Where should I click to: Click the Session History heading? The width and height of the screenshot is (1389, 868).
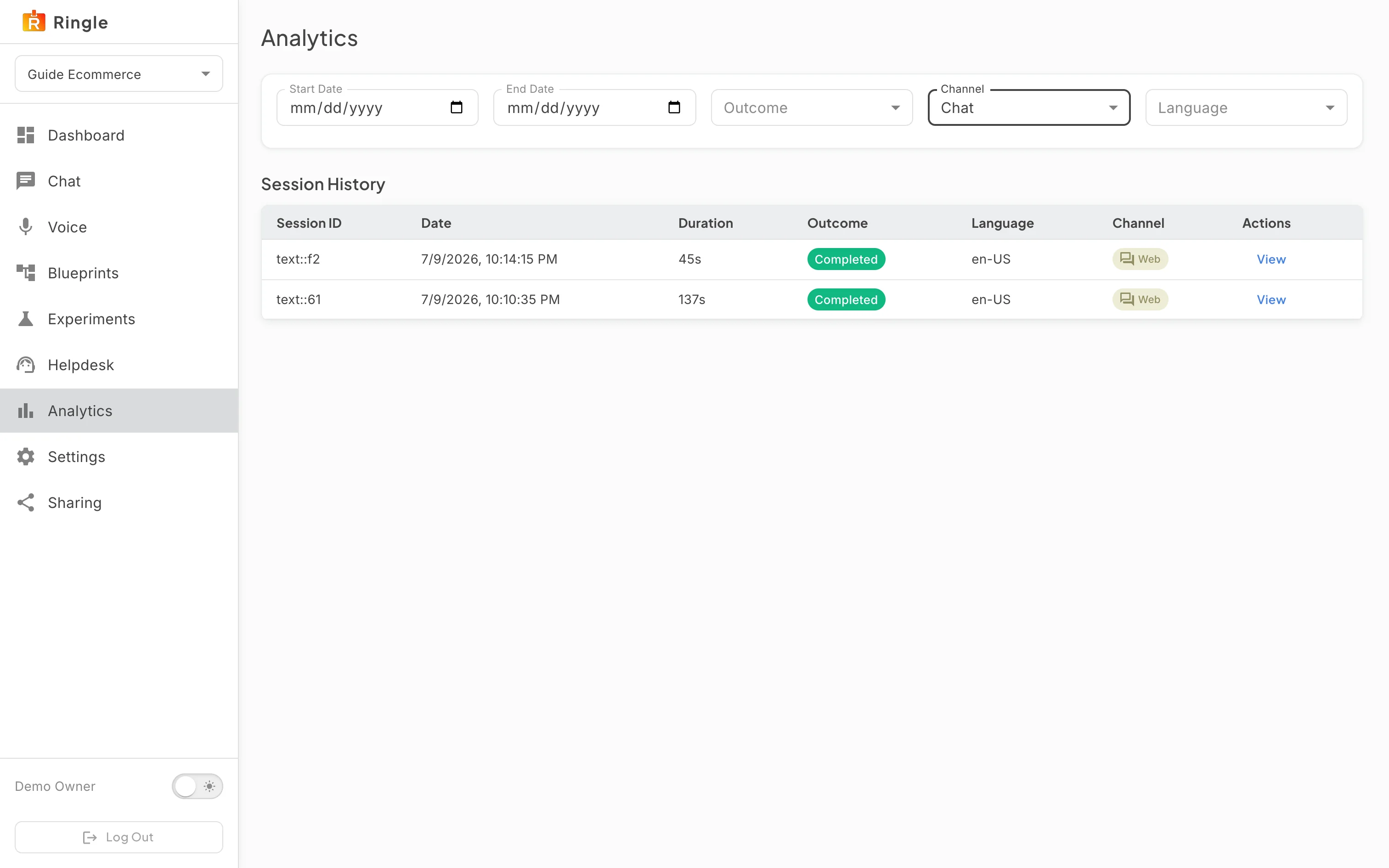coord(322,184)
